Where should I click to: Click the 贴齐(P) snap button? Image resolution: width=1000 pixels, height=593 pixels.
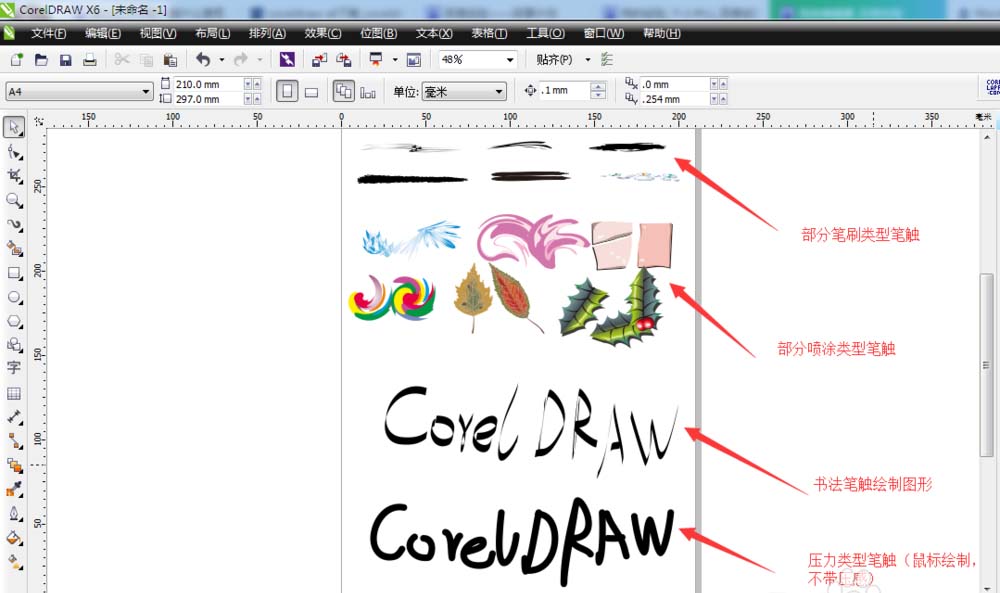point(554,60)
